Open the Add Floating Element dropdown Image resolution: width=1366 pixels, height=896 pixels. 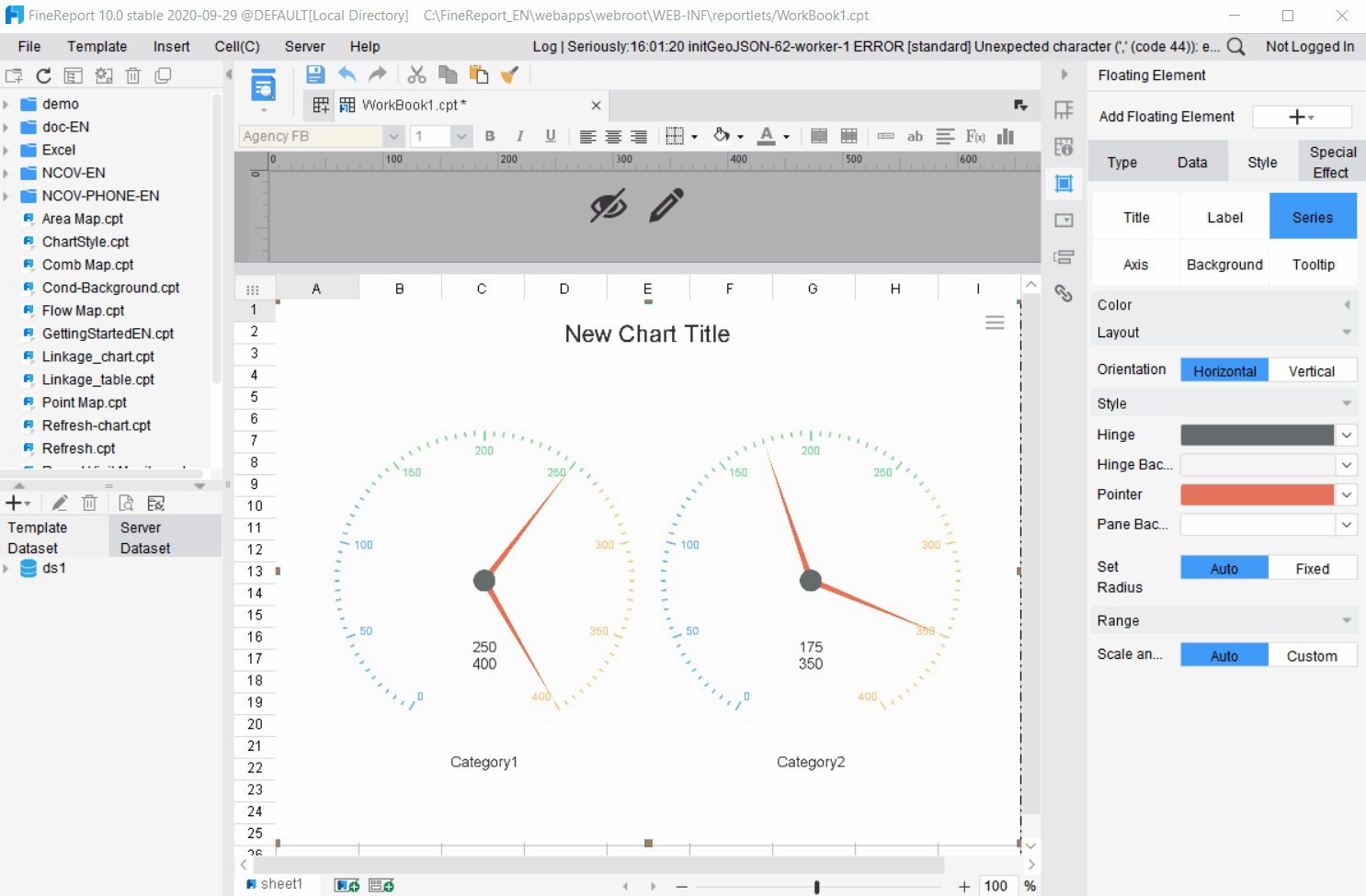click(x=1301, y=117)
